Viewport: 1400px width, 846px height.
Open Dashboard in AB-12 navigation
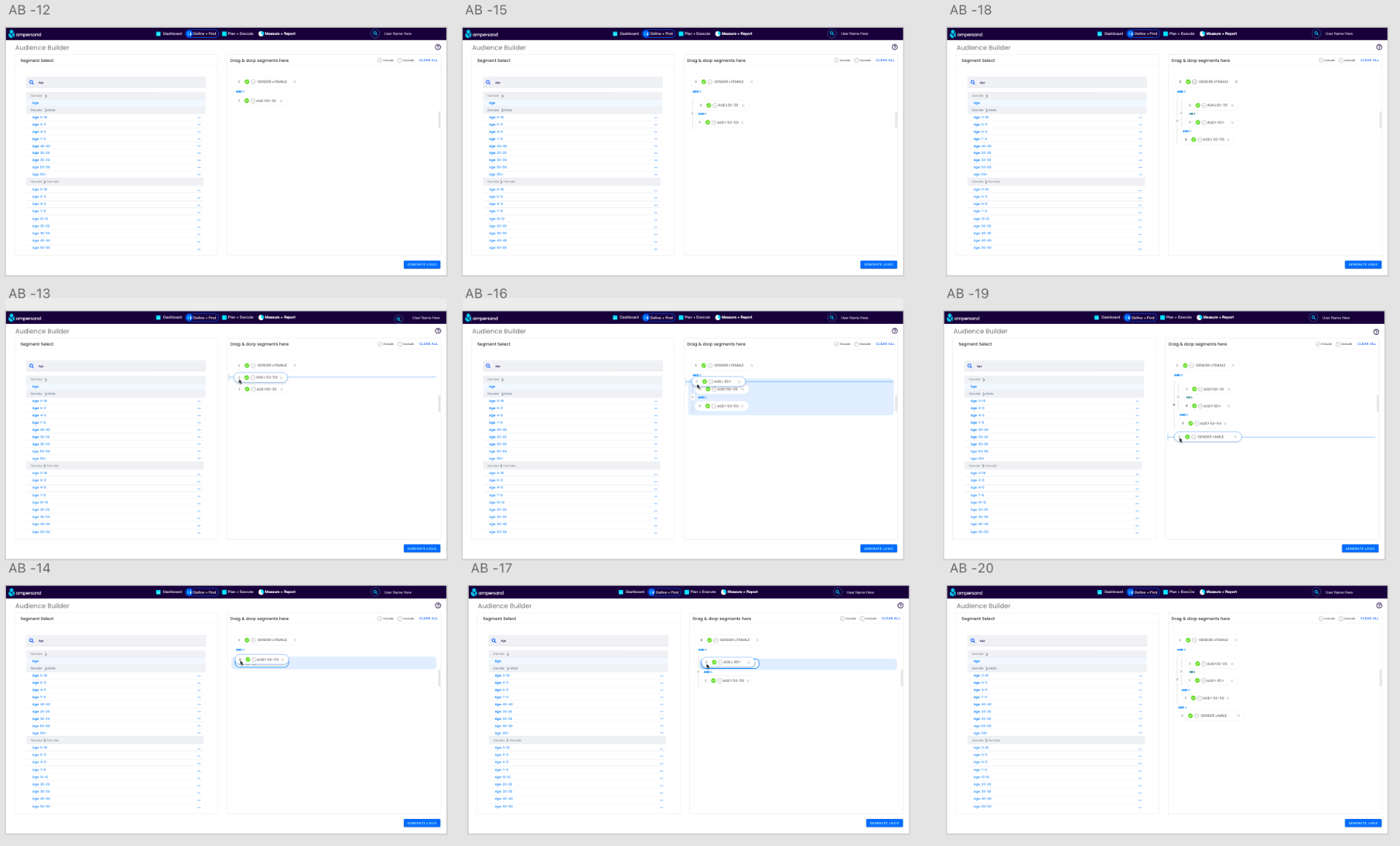pos(169,34)
